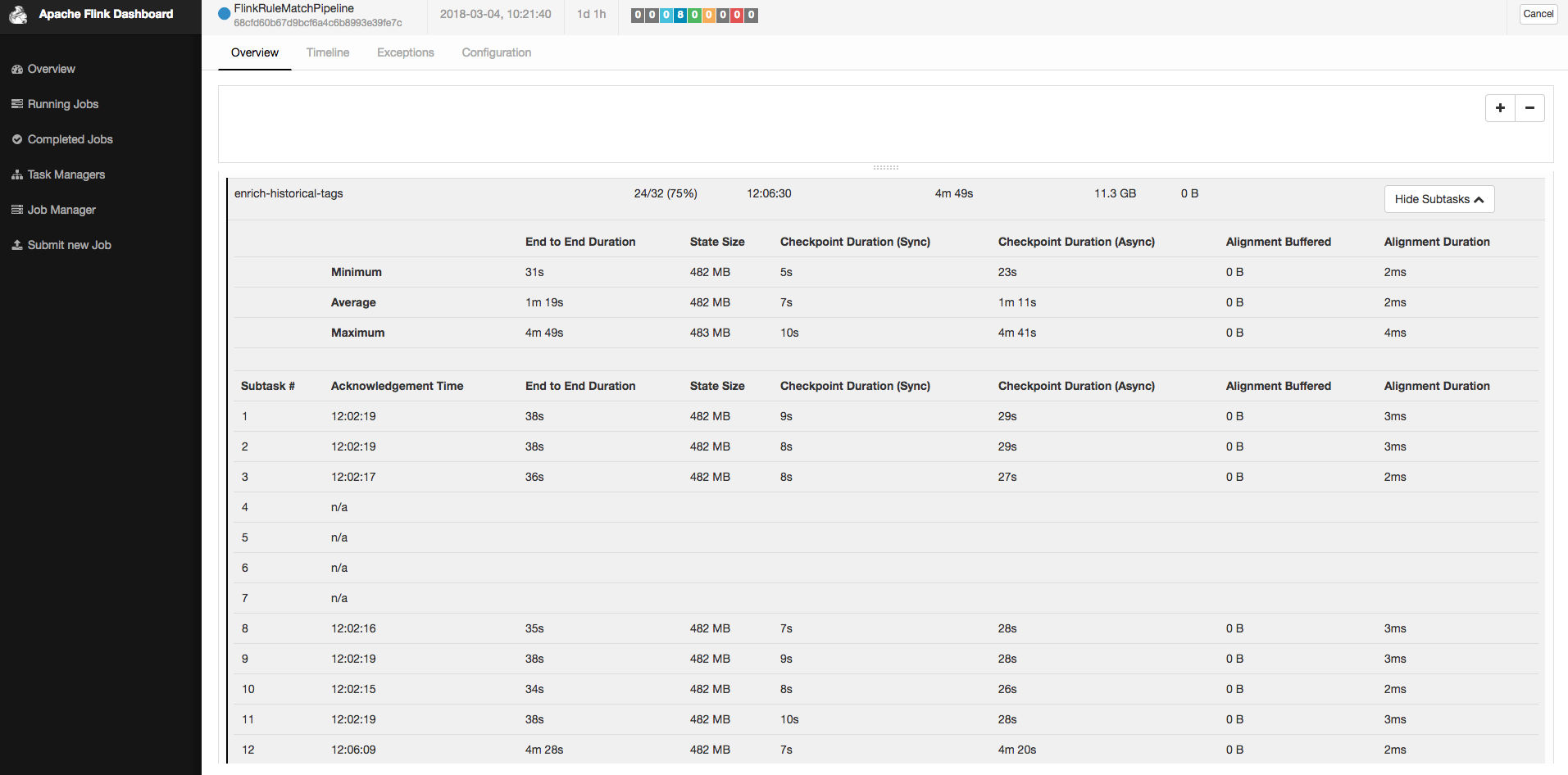Zoom out with the minus button

pyautogui.click(x=1529, y=108)
